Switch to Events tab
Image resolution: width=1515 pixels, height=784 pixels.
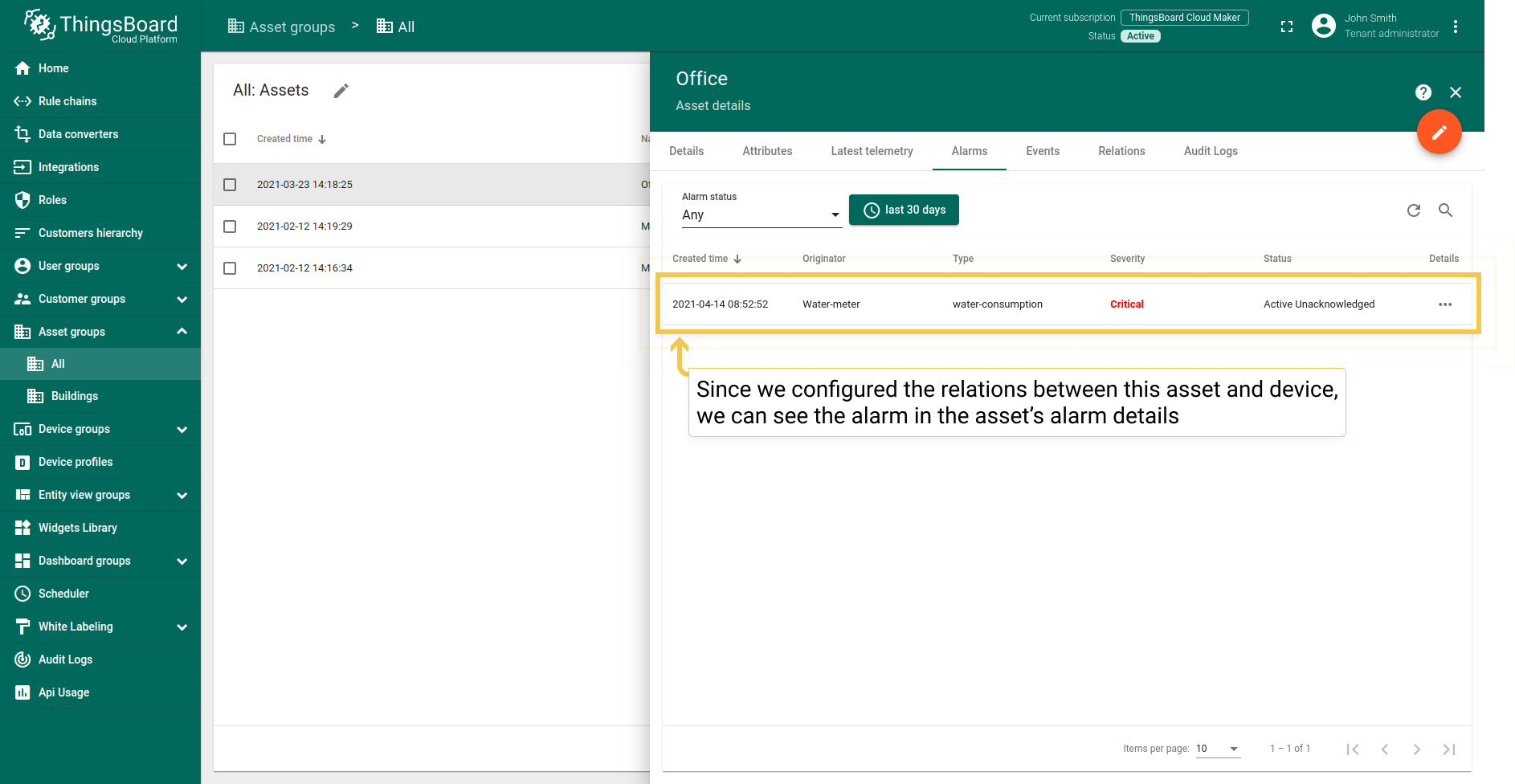pyautogui.click(x=1043, y=151)
